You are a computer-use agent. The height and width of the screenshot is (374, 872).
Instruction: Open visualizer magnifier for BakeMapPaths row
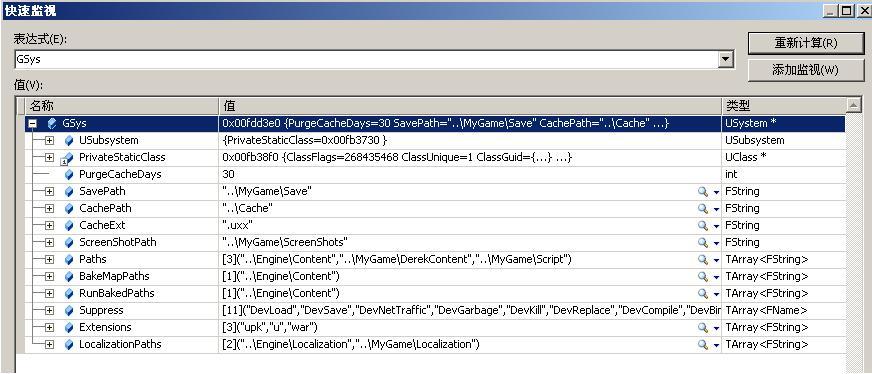[x=703, y=277]
